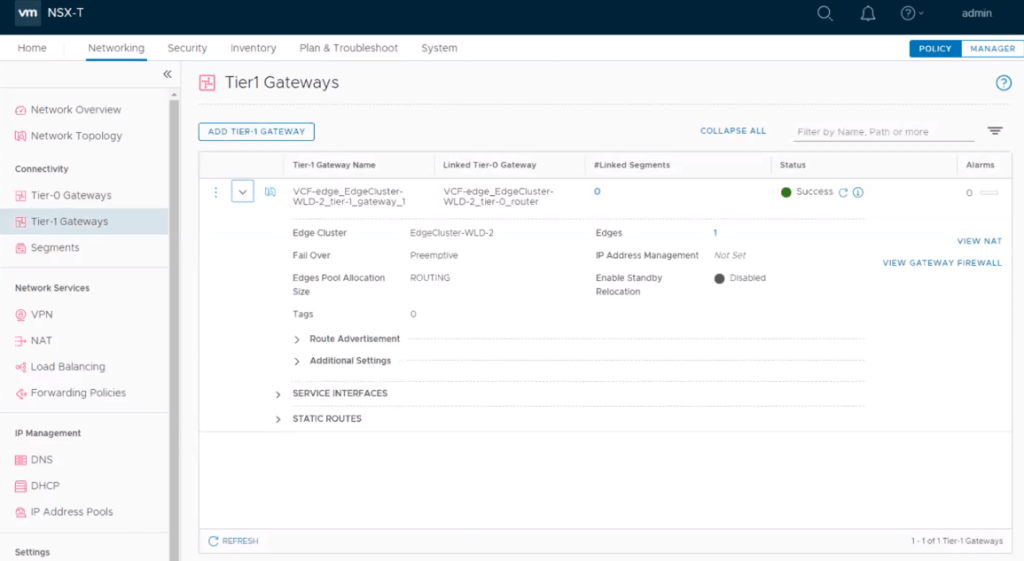1024x561 pixels.
Task: Click the status refresh icon next to Success
Action: [843, 192]
